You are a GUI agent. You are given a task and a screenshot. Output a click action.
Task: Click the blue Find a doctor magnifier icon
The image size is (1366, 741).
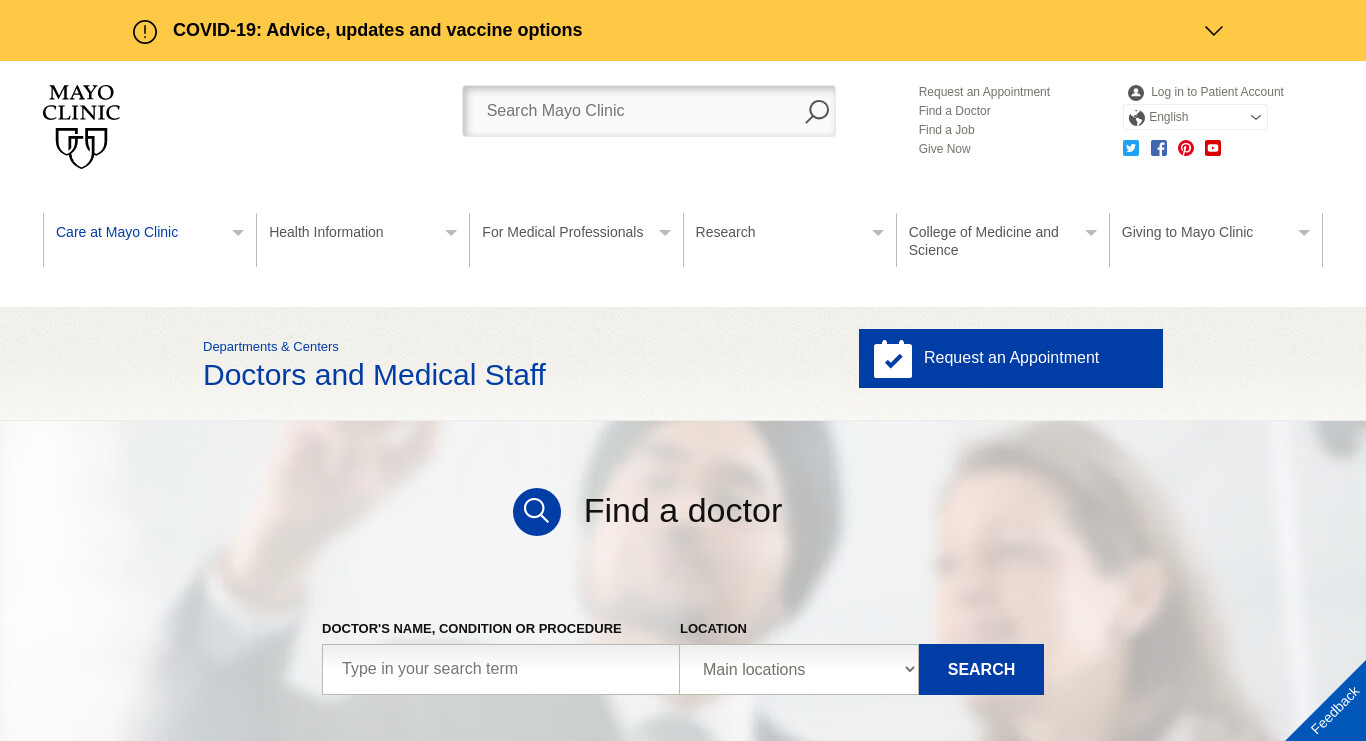tap(537, 512)
